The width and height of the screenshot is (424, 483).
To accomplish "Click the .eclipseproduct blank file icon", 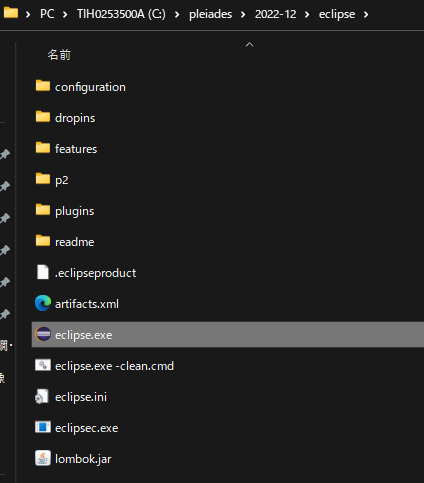I will [43, 272].
